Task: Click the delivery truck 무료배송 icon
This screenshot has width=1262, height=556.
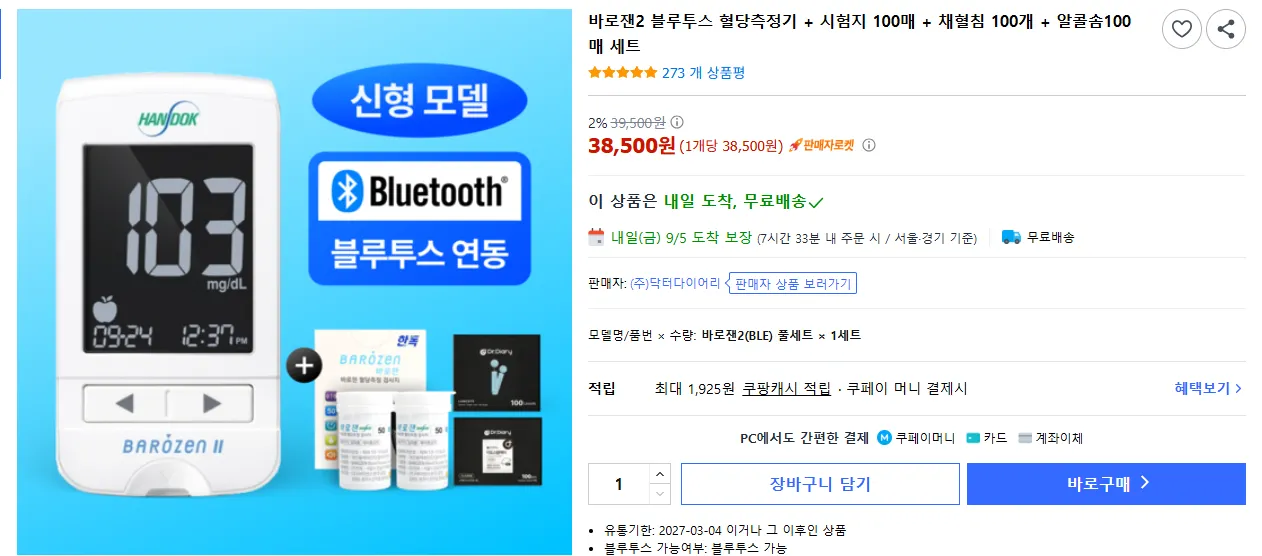Action: pos(1011,237)
